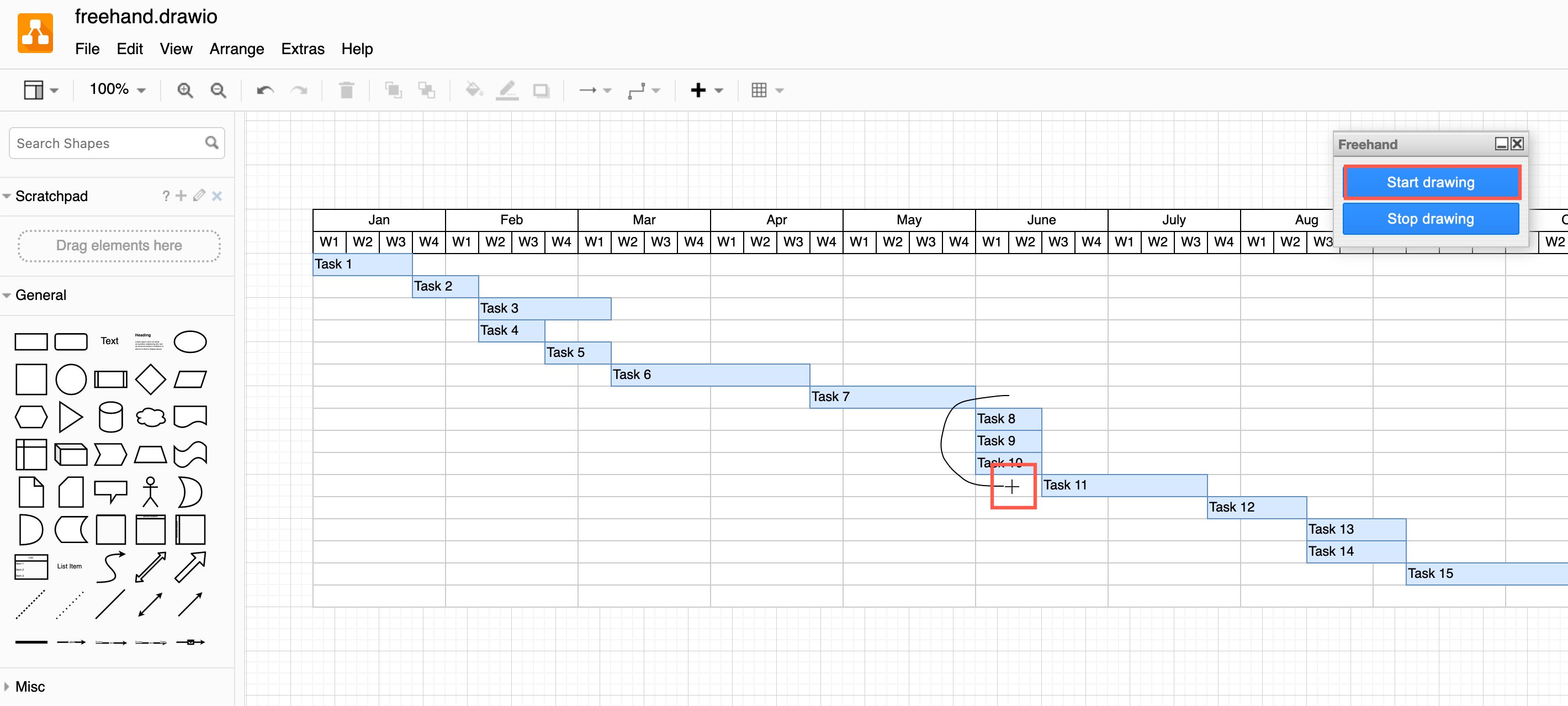Click the To Front icon in toolbar
The width and height of the screenshot is (1568, 706).
click(393, 91)
